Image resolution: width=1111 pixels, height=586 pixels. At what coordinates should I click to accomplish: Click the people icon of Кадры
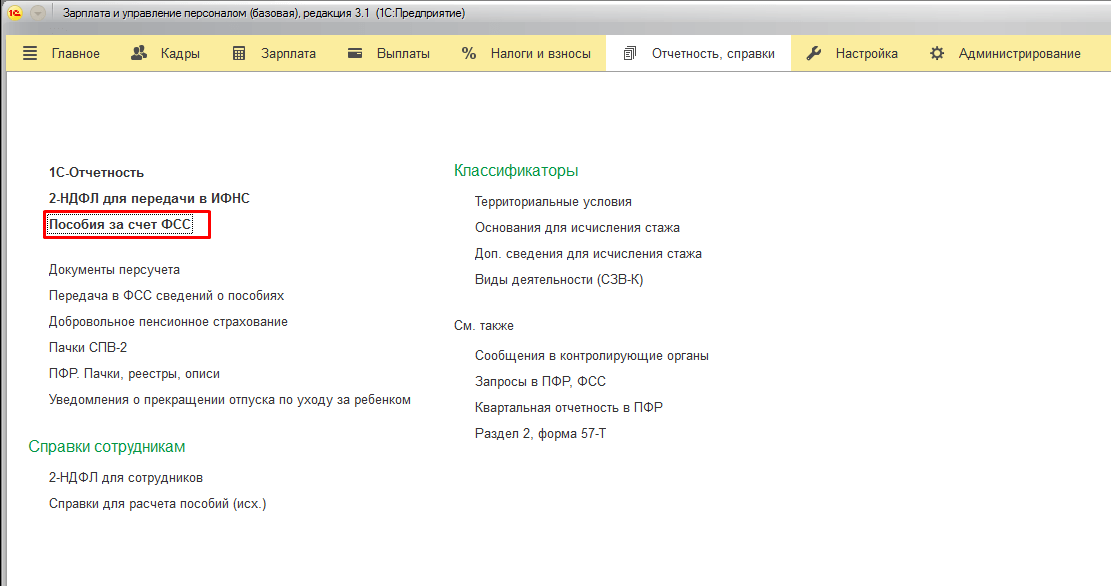click(x=140, y=53)
